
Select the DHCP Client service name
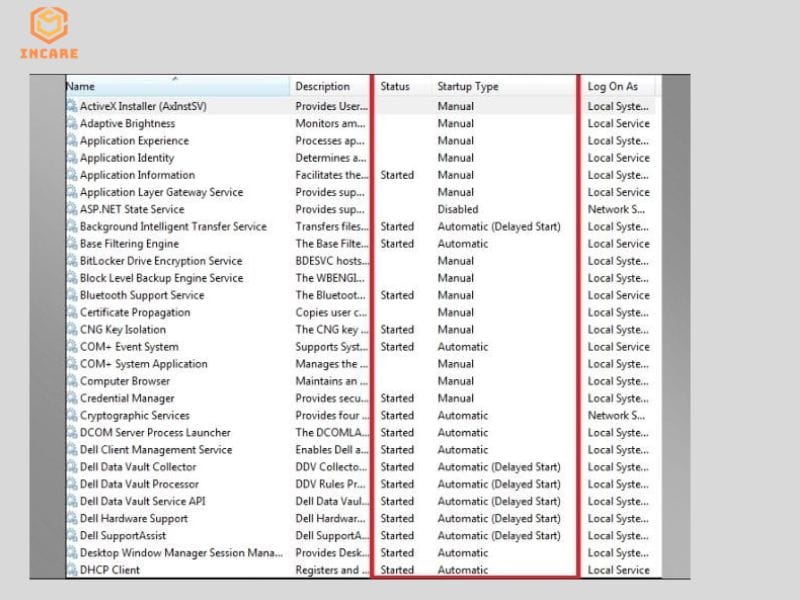pos(109,570)
